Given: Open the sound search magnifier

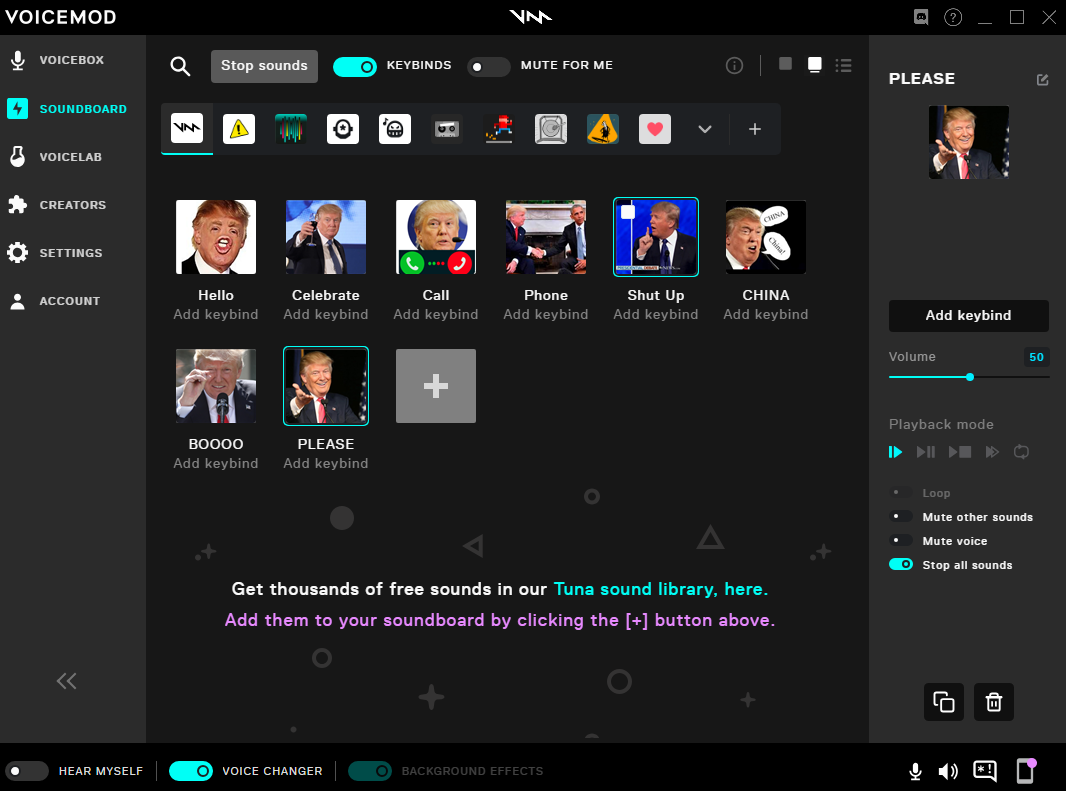Looking at the screenshot, I should point(180,66).
